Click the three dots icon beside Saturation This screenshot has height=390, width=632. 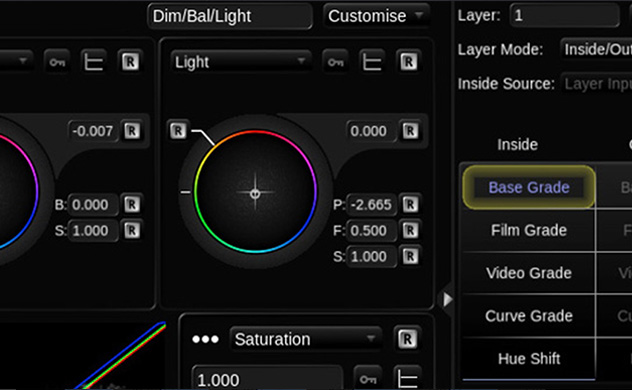pyautogui.click(x=205, y=339)
